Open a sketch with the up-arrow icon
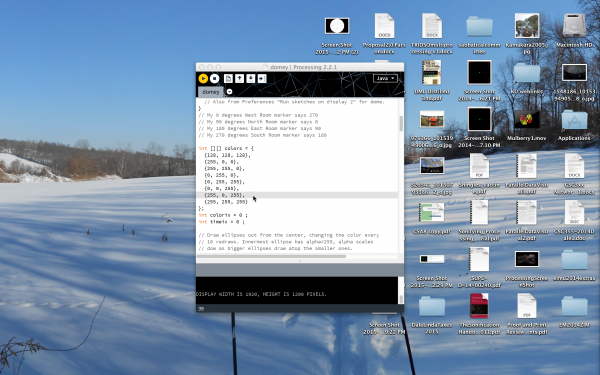 (239, 78)
